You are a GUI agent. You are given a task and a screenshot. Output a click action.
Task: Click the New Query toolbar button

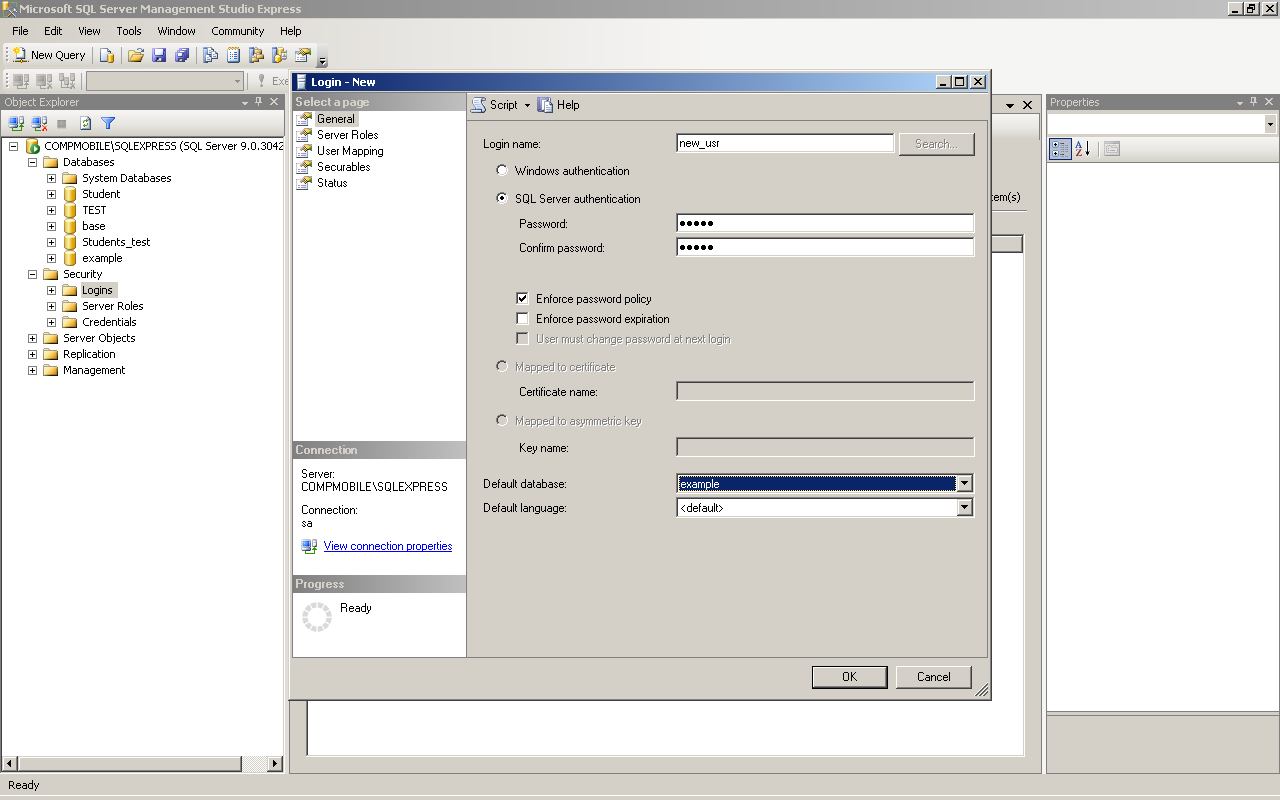point(49,55)
